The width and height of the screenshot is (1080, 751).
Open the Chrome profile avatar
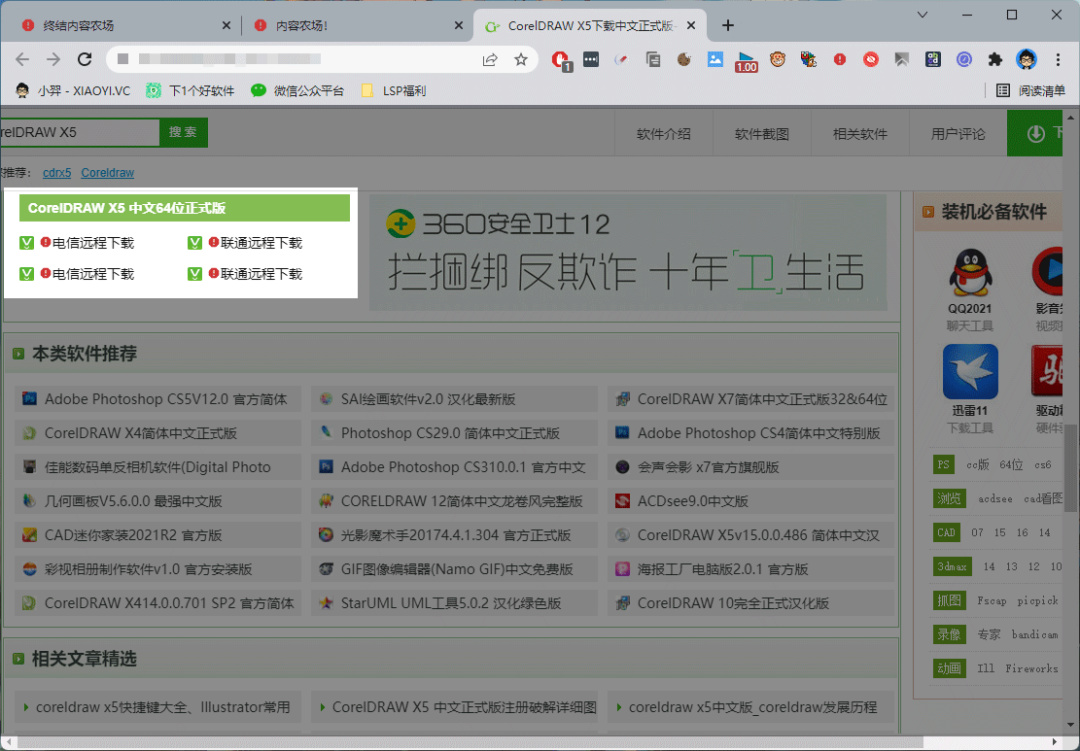click(x=1026, y=59)
